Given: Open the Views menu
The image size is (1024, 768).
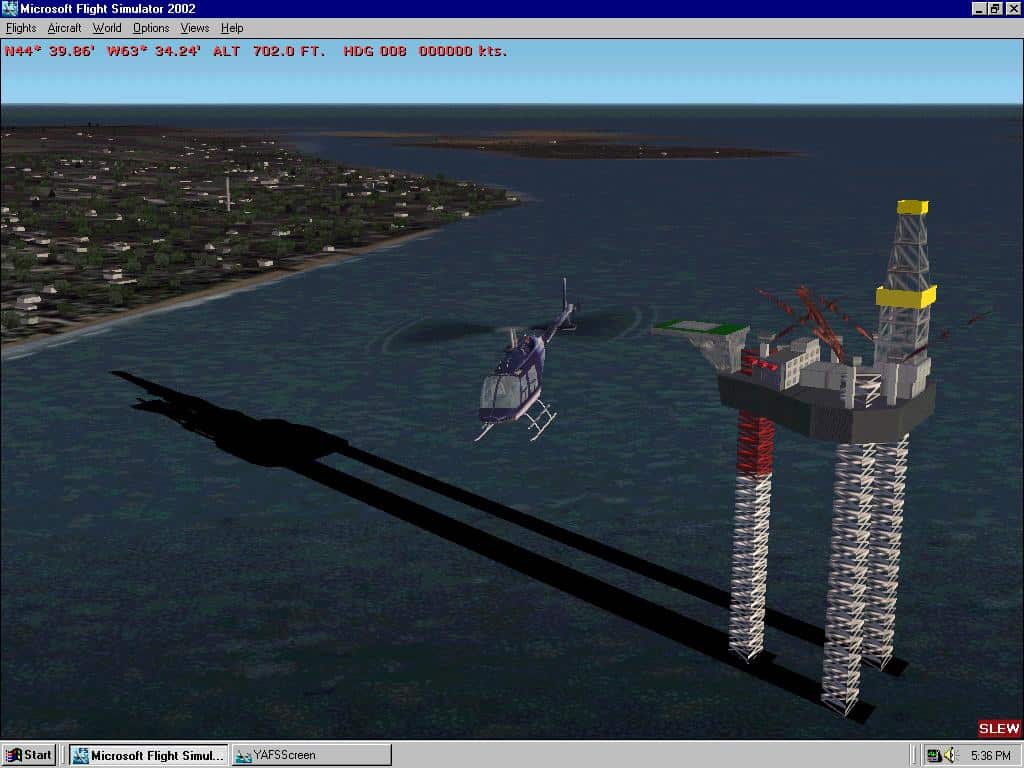Looking at the screenshot, I should tap(195, 28).
